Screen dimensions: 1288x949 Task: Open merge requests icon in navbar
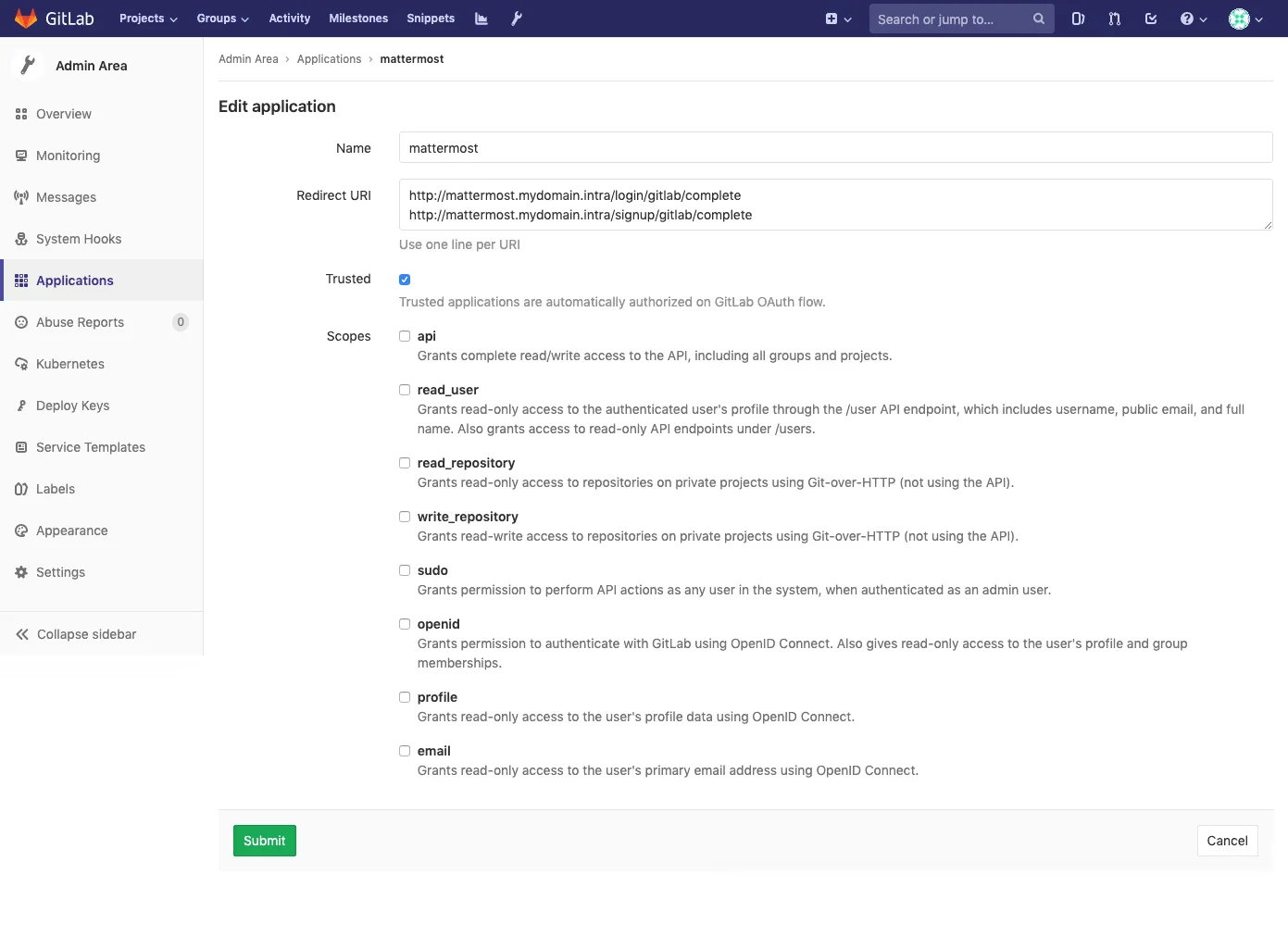1114,19
